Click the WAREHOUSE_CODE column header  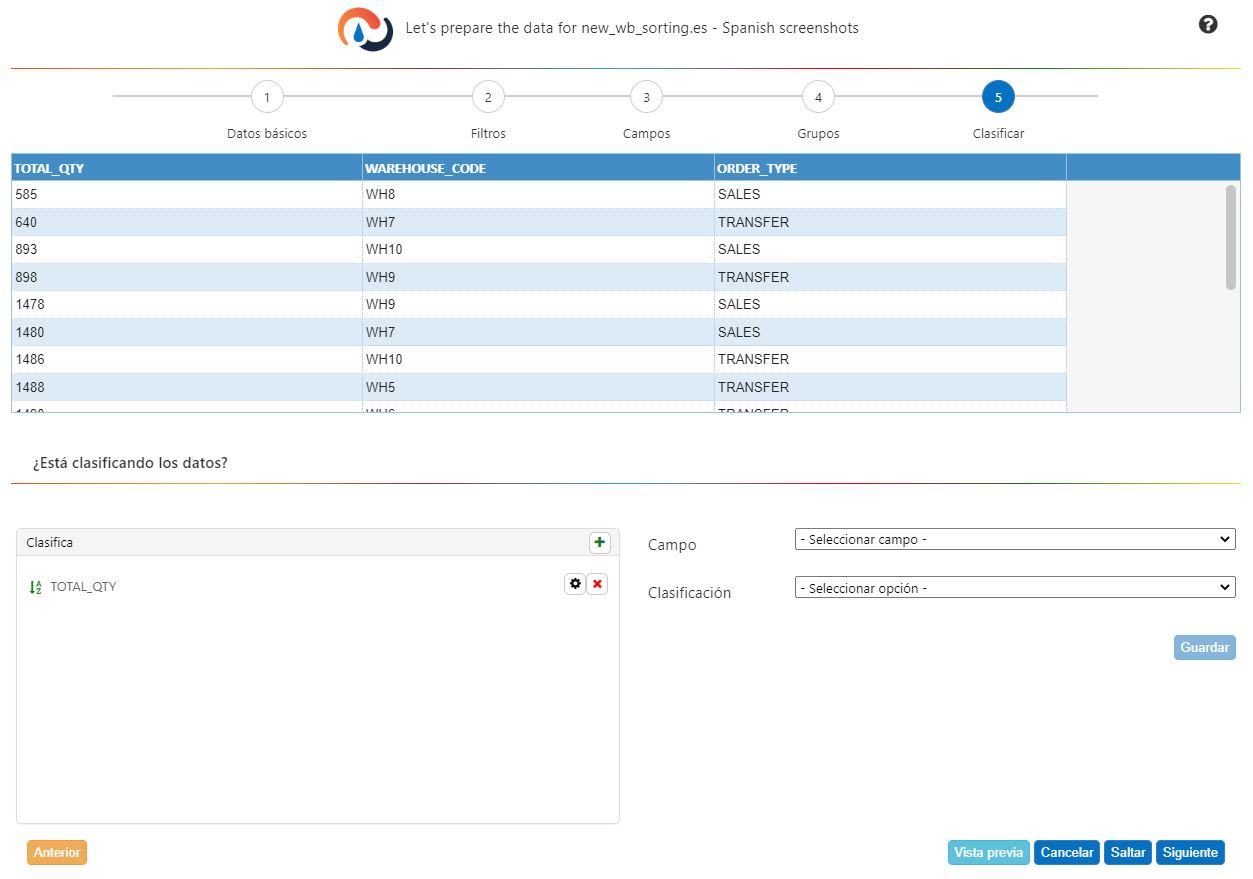tap(538, 168)
